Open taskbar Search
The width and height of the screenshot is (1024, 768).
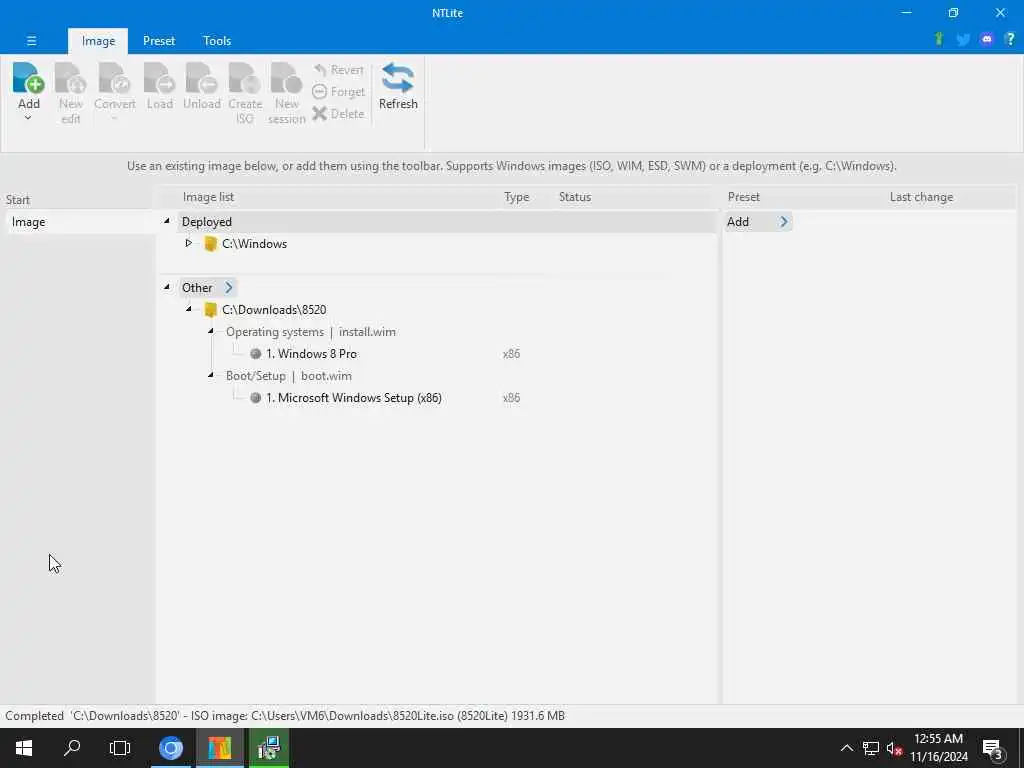[72, 748]
